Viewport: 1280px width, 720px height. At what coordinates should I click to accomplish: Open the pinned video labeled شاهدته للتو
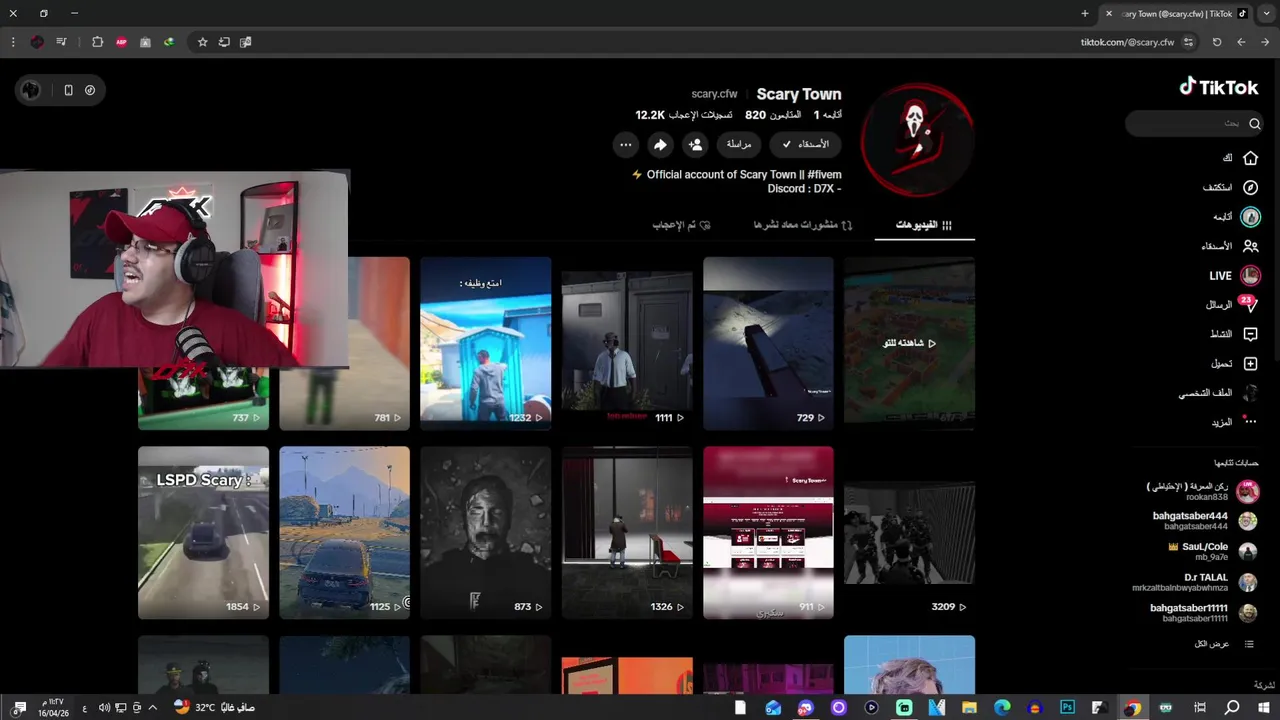(909, 343)
